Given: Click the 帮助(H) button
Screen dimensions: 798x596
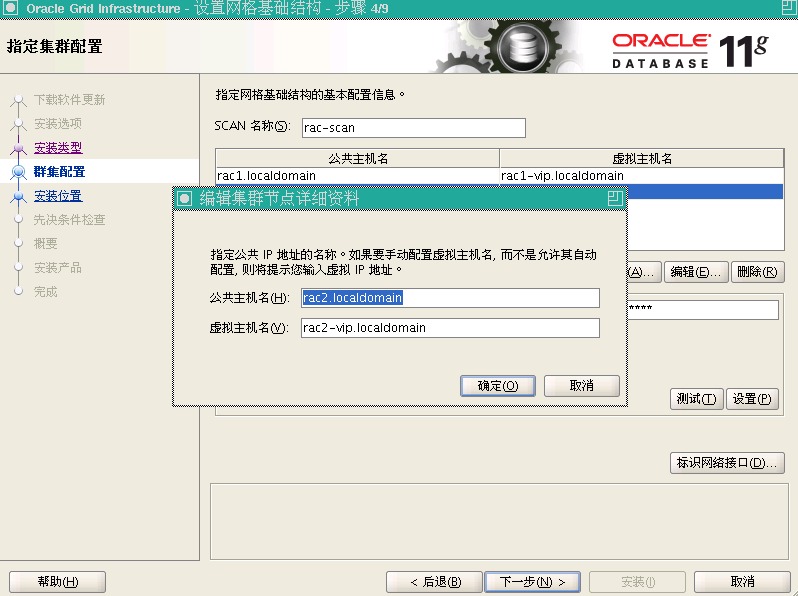Looking at the screenshot, I should (x=58, y=581).
